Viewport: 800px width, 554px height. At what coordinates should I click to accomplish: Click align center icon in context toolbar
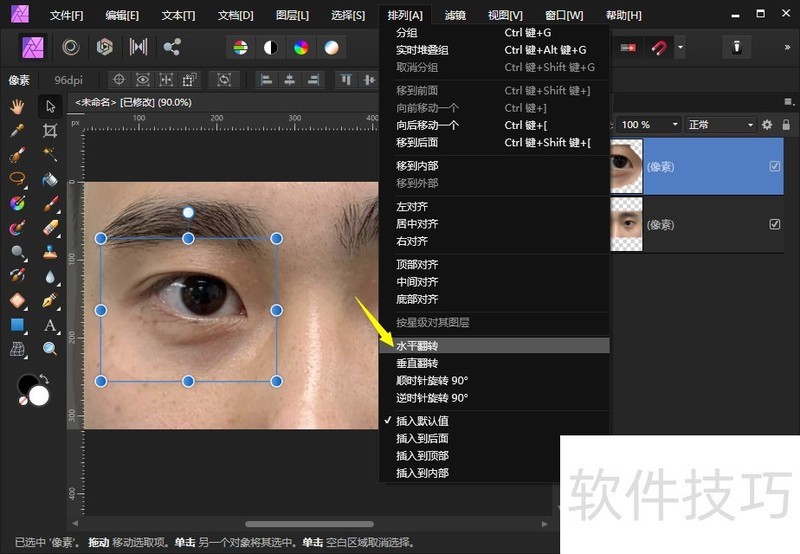click(x=290, y=80)
